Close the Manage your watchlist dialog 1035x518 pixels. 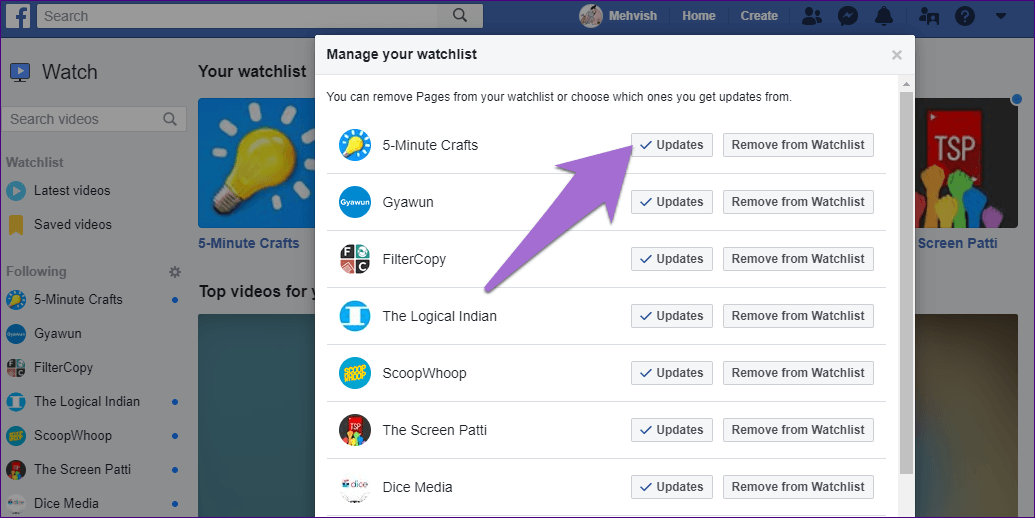[x=896, y=55]
